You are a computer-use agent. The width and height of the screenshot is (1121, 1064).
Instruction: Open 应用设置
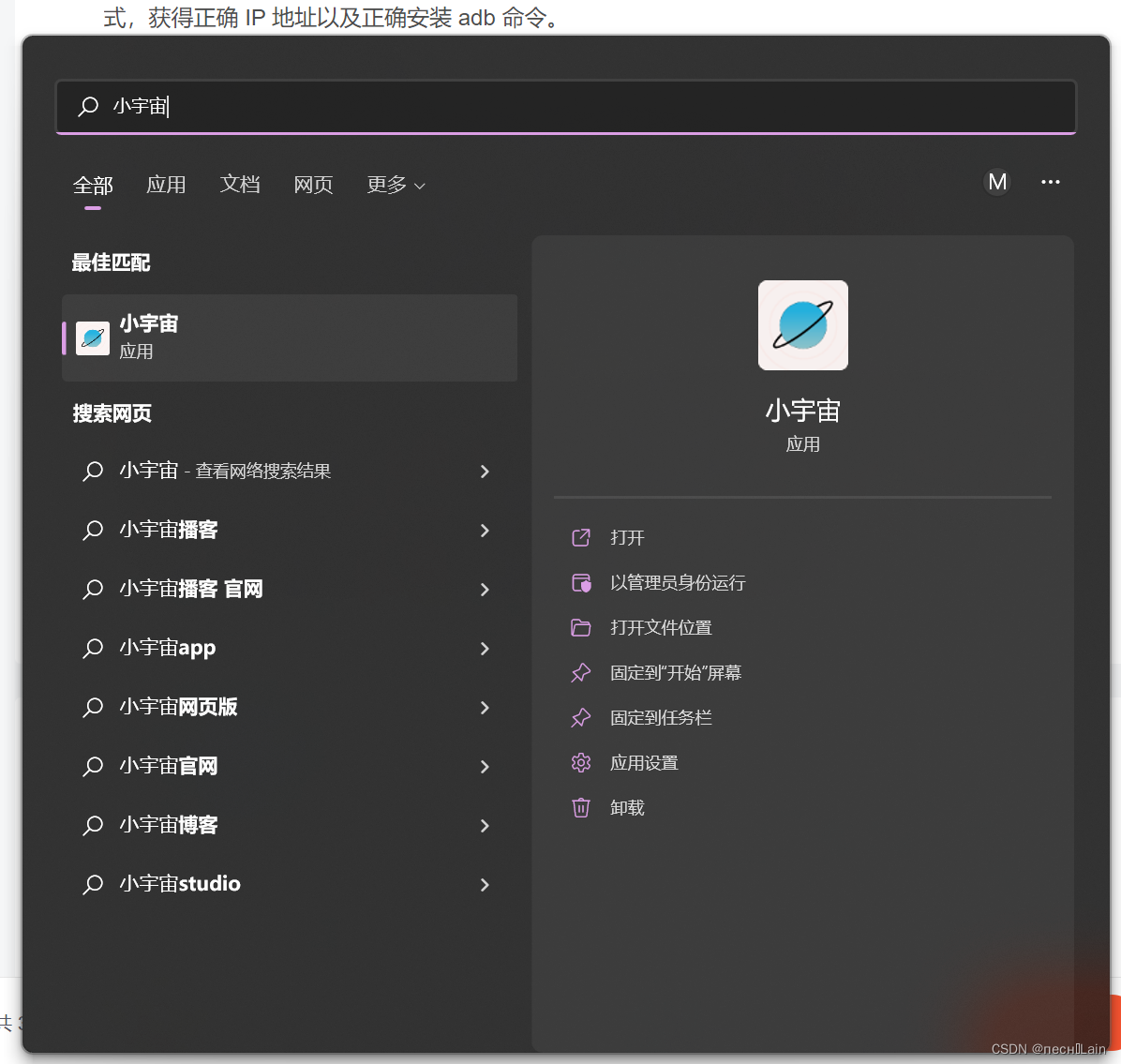[x=644, y=763]
